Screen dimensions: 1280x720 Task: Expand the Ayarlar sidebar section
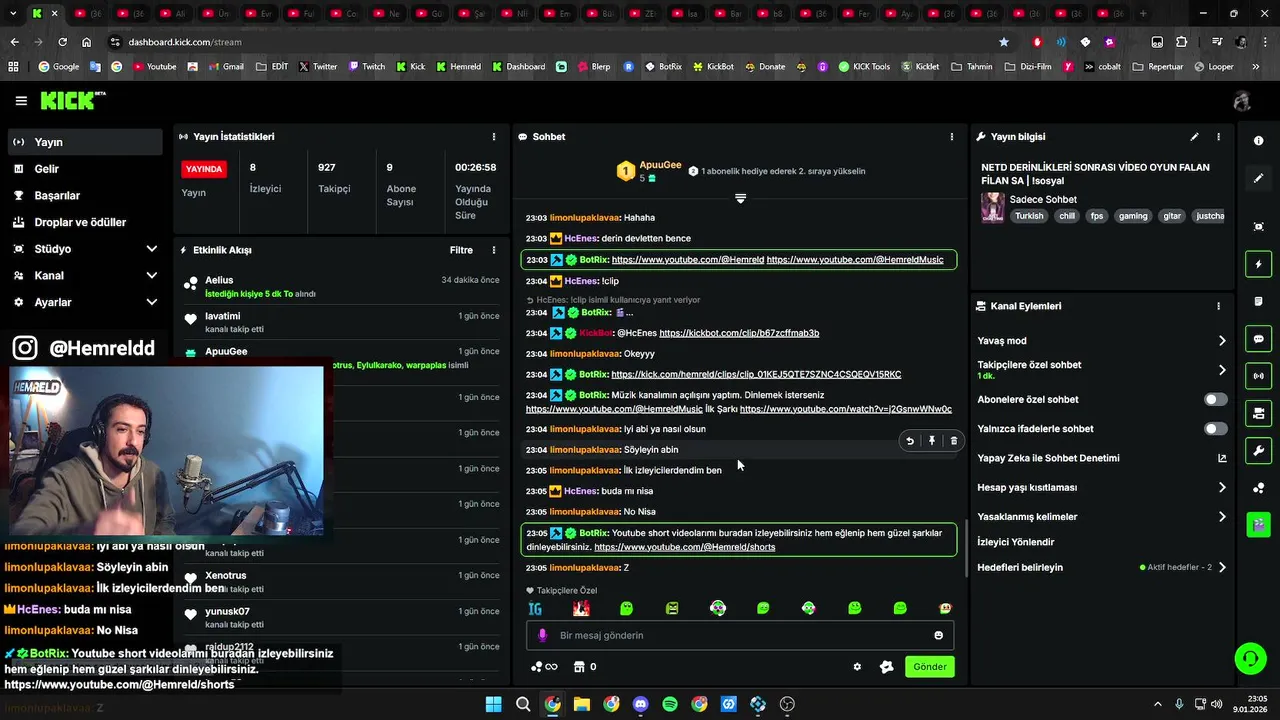pos(151,302)
